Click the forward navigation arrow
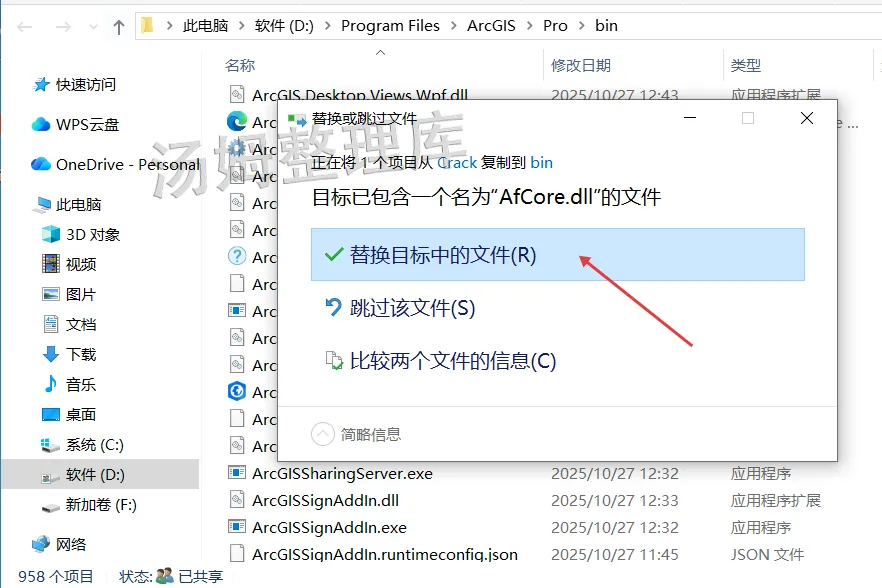 coord(64,26)
